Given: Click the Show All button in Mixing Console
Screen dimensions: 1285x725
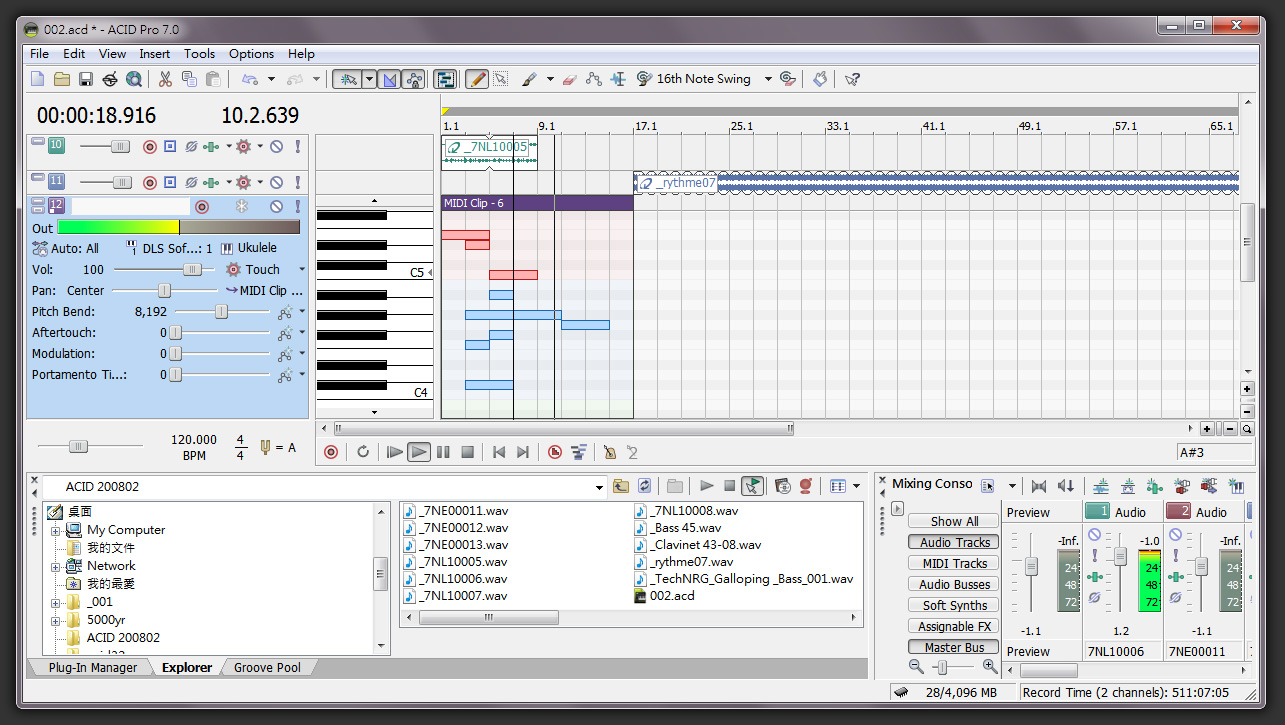Looking at the screenshot, I should pyautogui.click(x=954, y=521).
